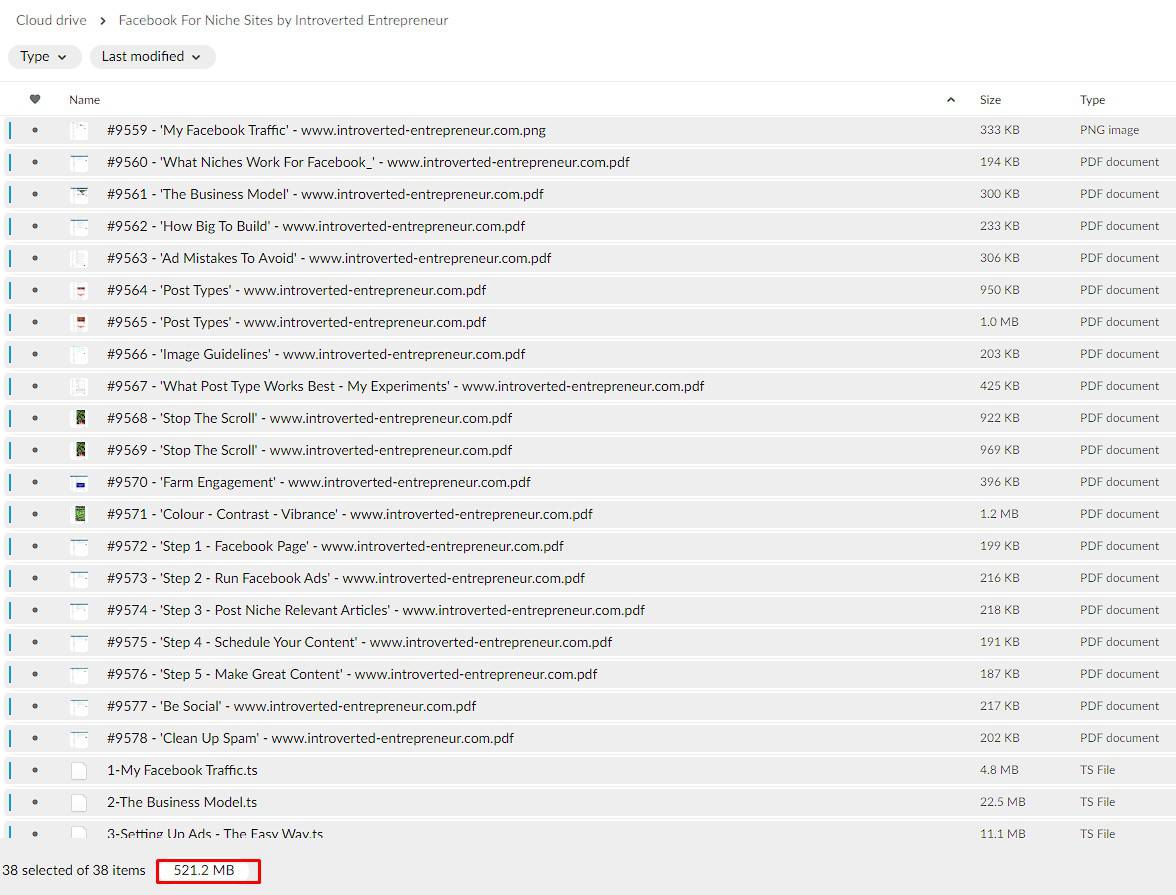Image resolution: width=1176 pixels, height=895 pixels.
Task: Click the "38 selected of 38 items" status text
Action: 74,870
